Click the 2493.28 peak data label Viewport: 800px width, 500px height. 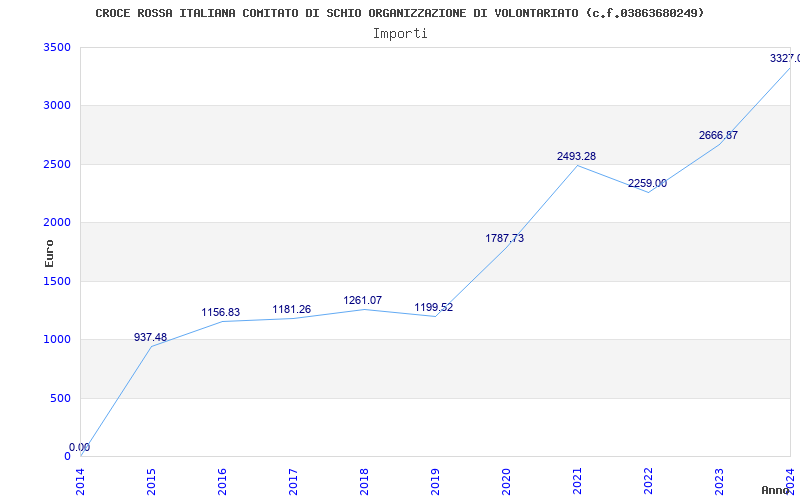click(x=576, y=157)
